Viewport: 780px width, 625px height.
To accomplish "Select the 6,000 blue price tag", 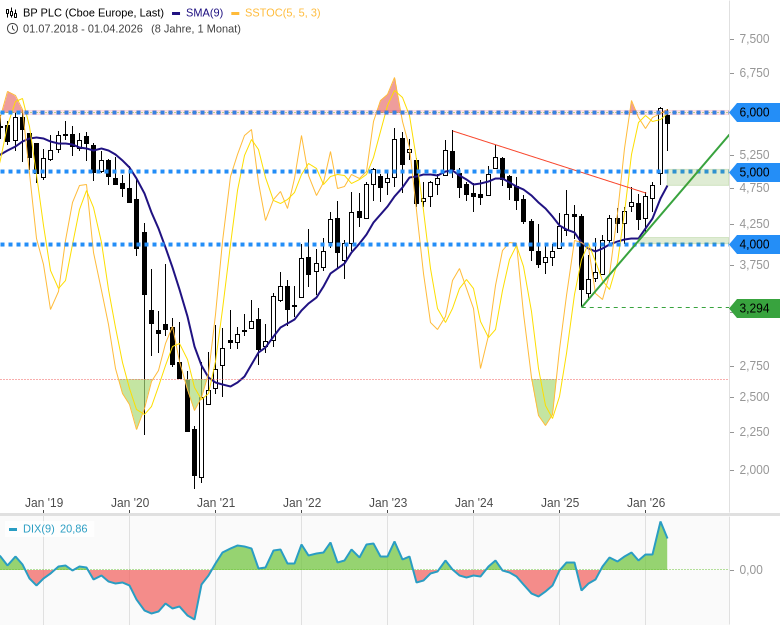I will pos(753,112).
